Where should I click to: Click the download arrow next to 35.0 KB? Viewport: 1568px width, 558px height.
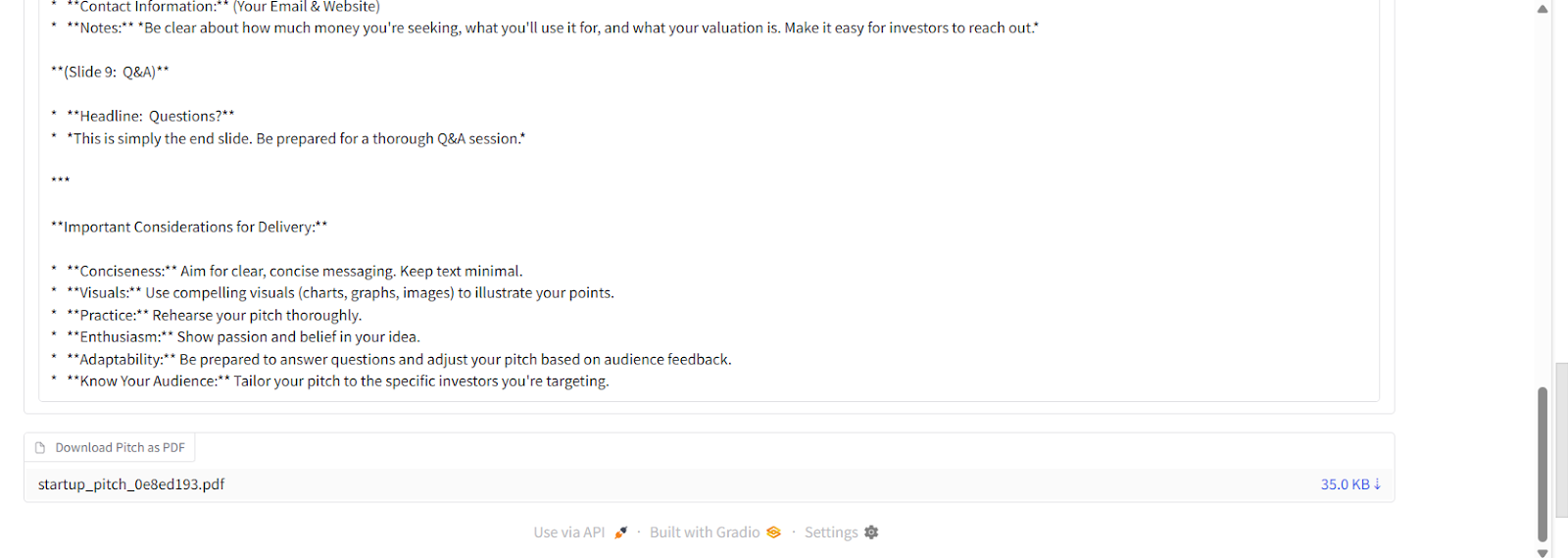pos(1377,484)
